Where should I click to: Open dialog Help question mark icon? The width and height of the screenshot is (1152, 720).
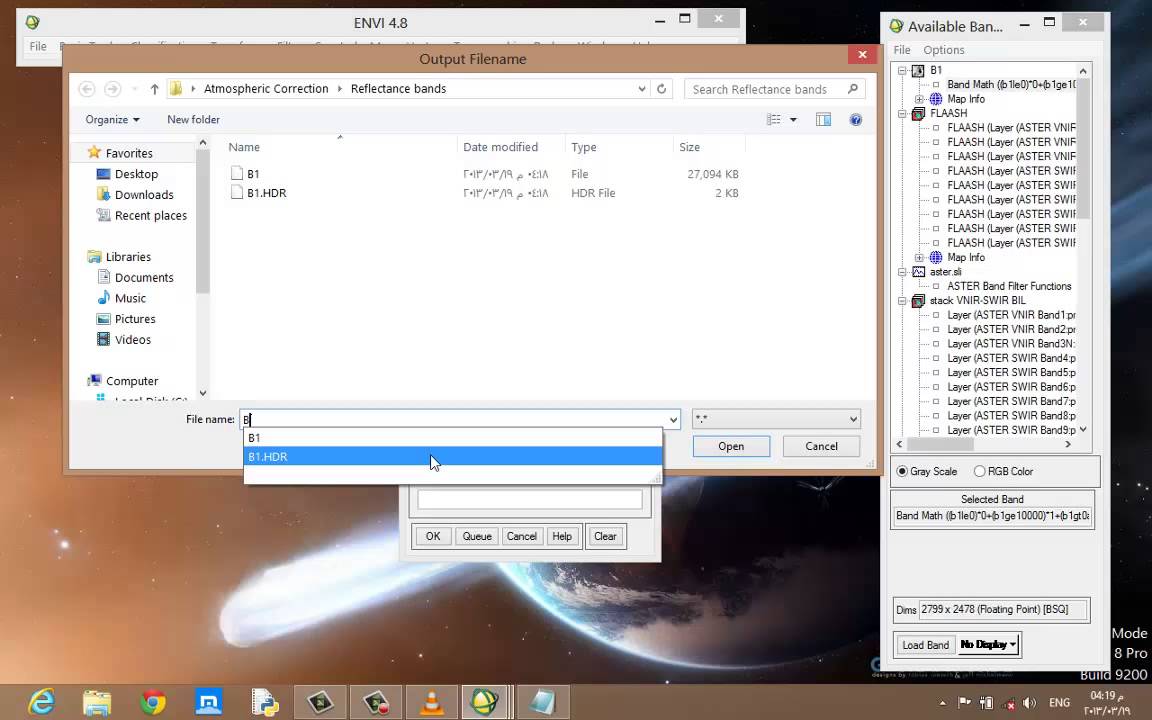(x=855, y=119)
